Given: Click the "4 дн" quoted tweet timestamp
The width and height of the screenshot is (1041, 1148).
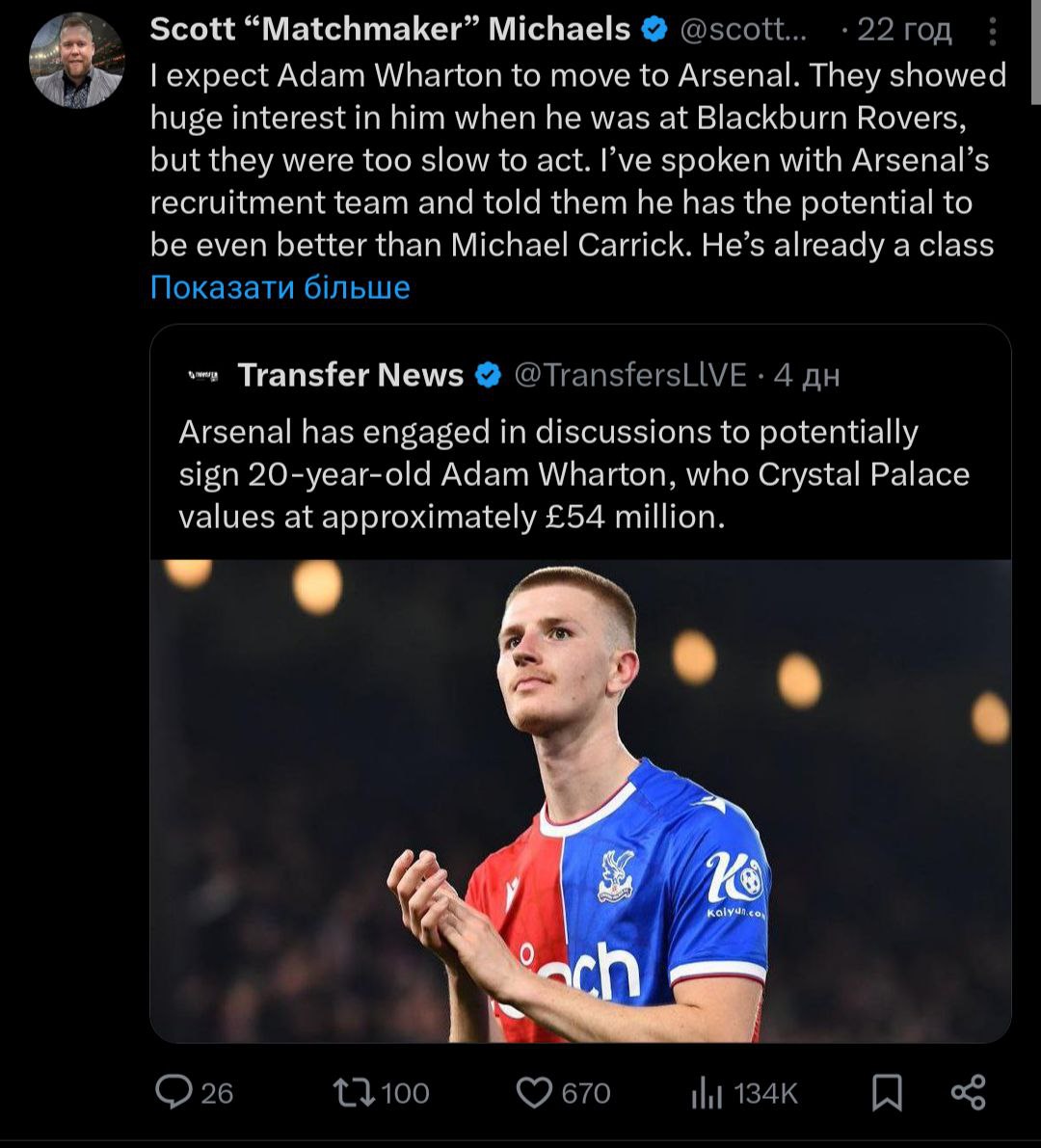Looking at the screenshot, I should point(807,375).
